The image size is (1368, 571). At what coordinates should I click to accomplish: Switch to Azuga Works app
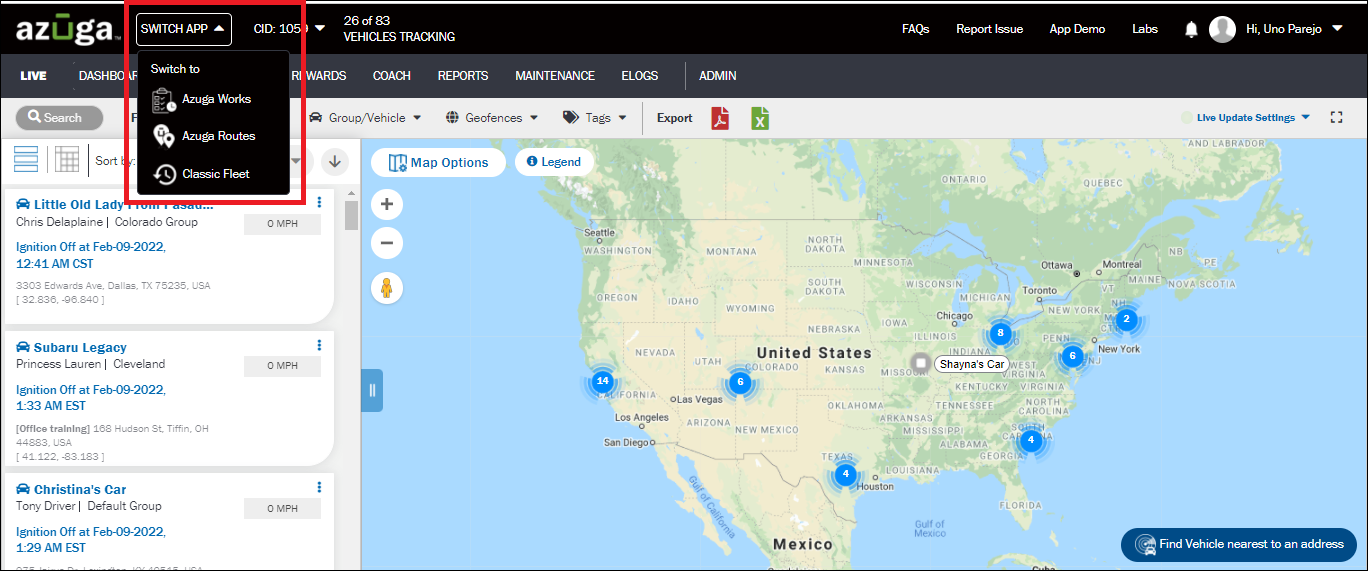pos(203,99)
